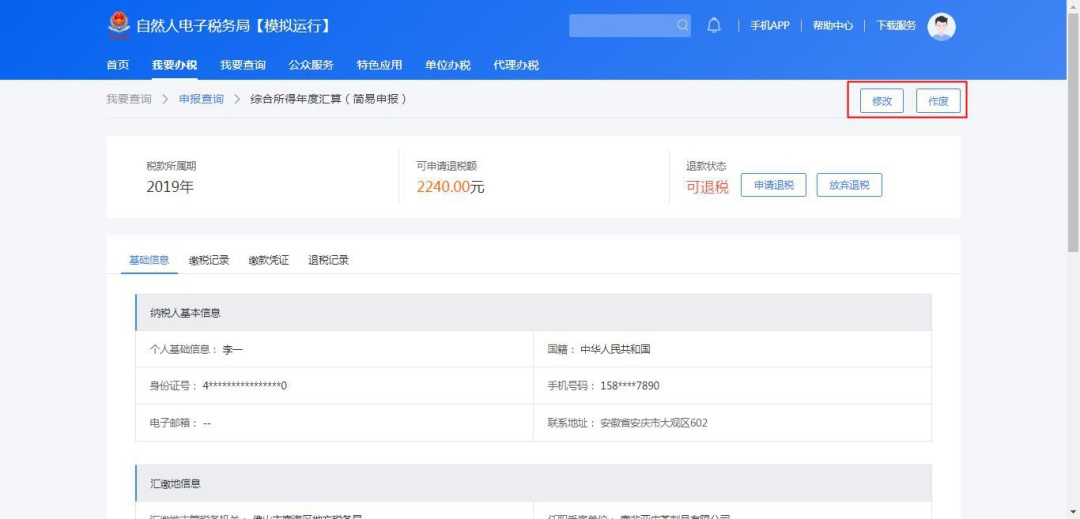Open 特色应用 navigation menu
The height and width of the screenshot is (519, 1080).
379,65
